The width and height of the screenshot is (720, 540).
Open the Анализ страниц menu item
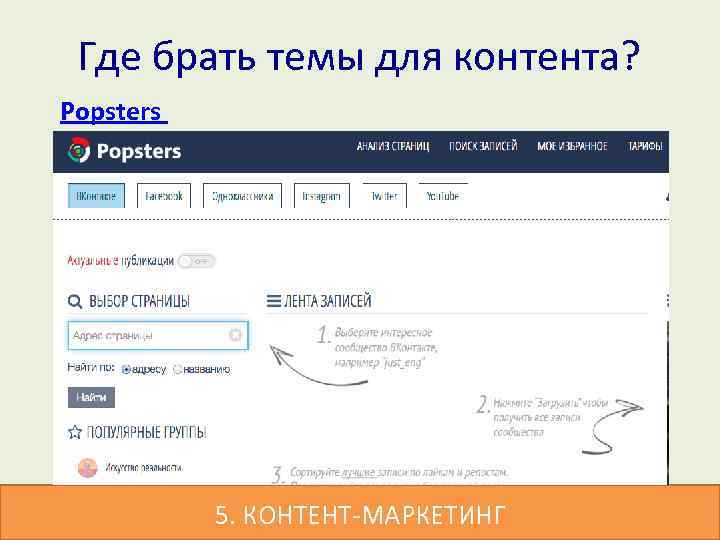click(x=393, y=146)
